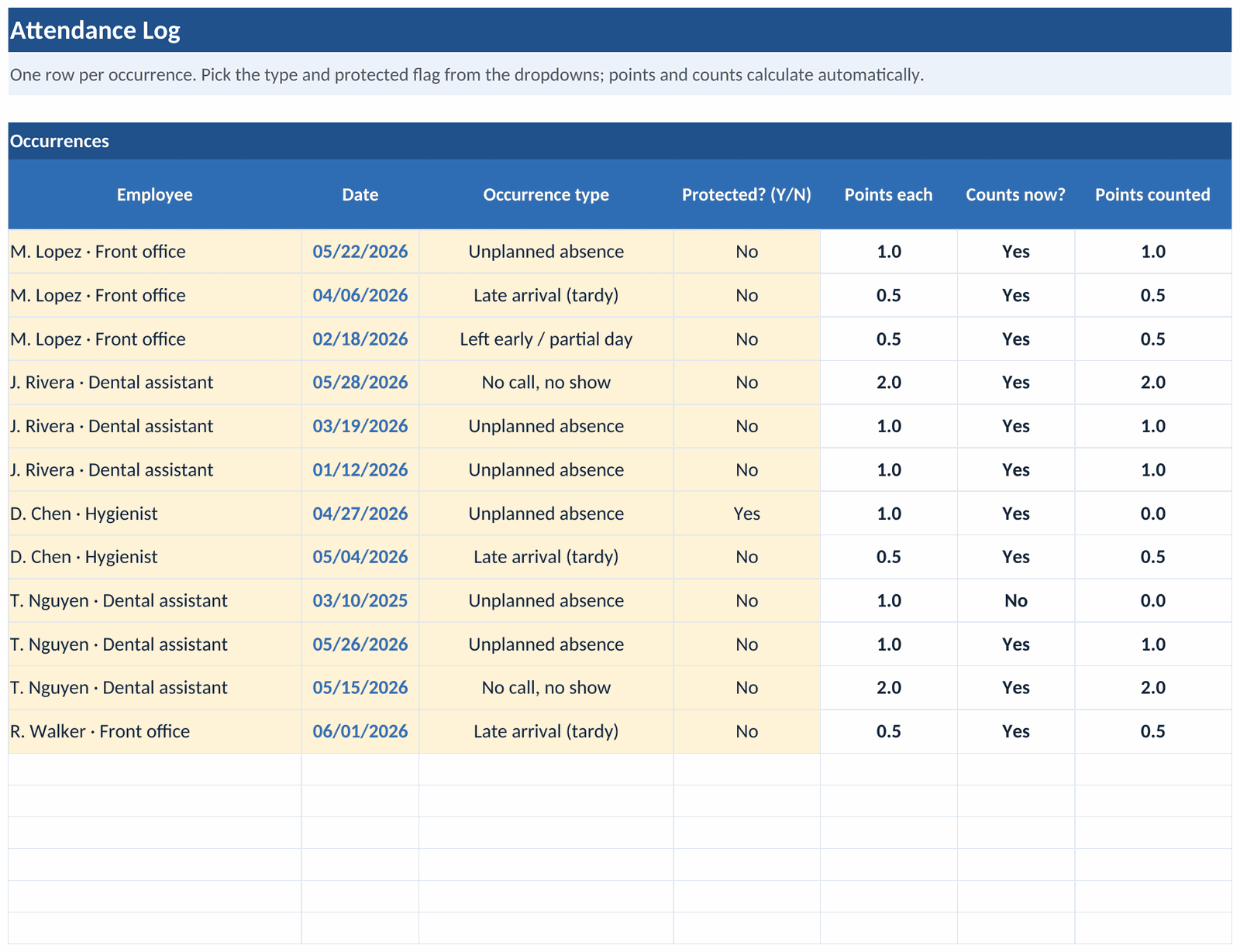Click the Occurrence type column header
1240x952 pixels.
point(546,194)
